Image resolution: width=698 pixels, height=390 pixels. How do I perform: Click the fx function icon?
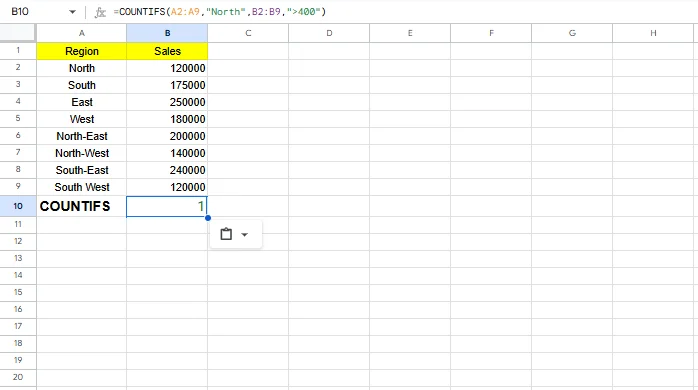tap(100, 12)
